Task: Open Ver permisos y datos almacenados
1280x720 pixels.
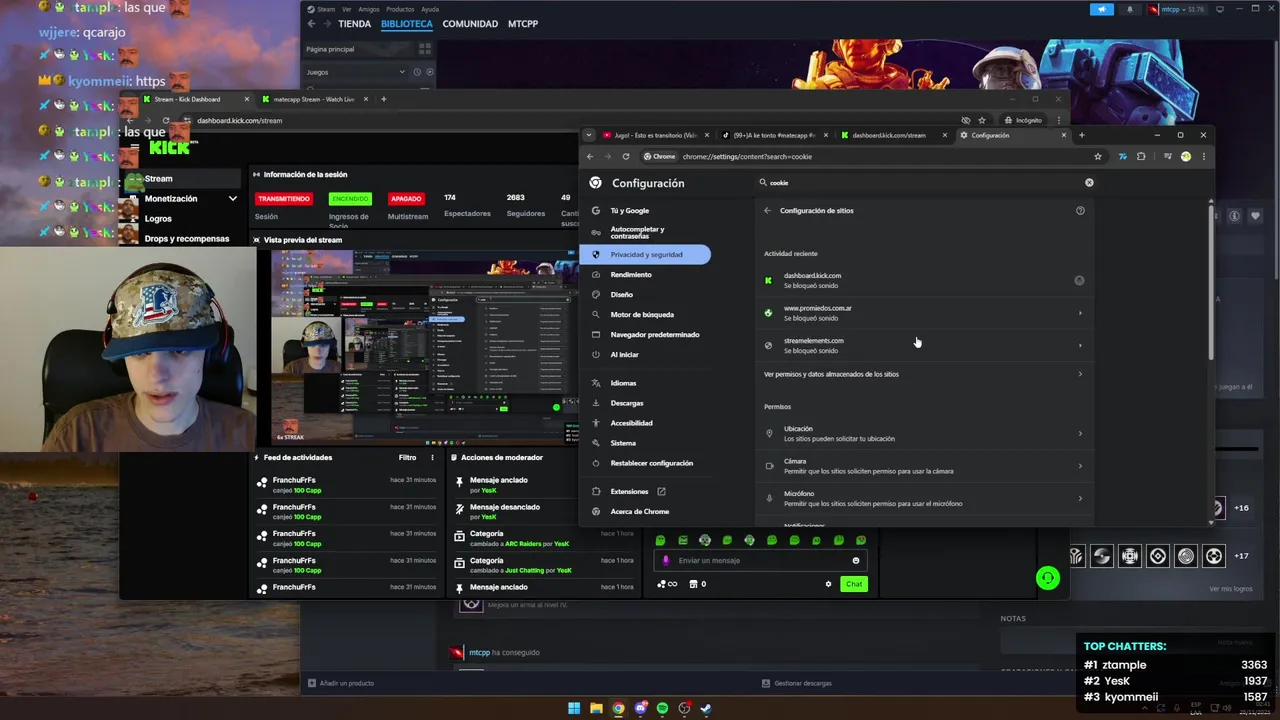Action: click(924, 374)
